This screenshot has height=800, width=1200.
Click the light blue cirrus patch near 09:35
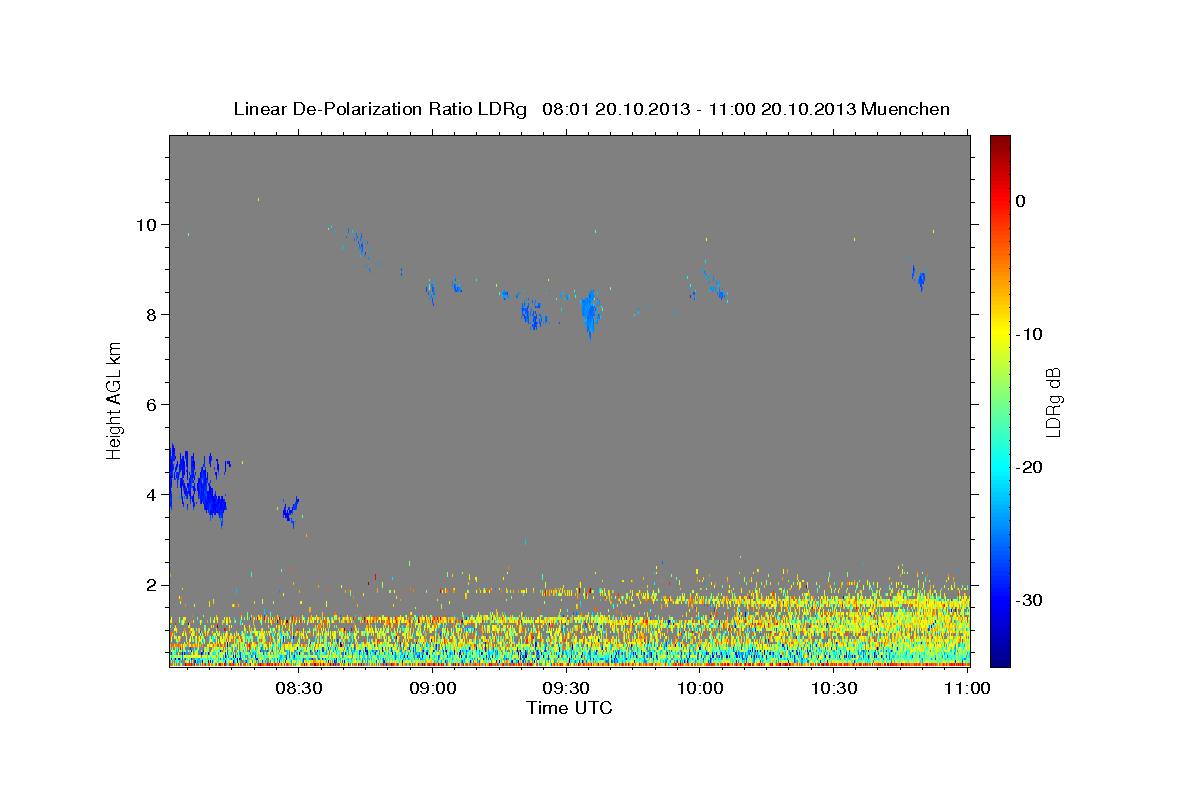point(590,314)
